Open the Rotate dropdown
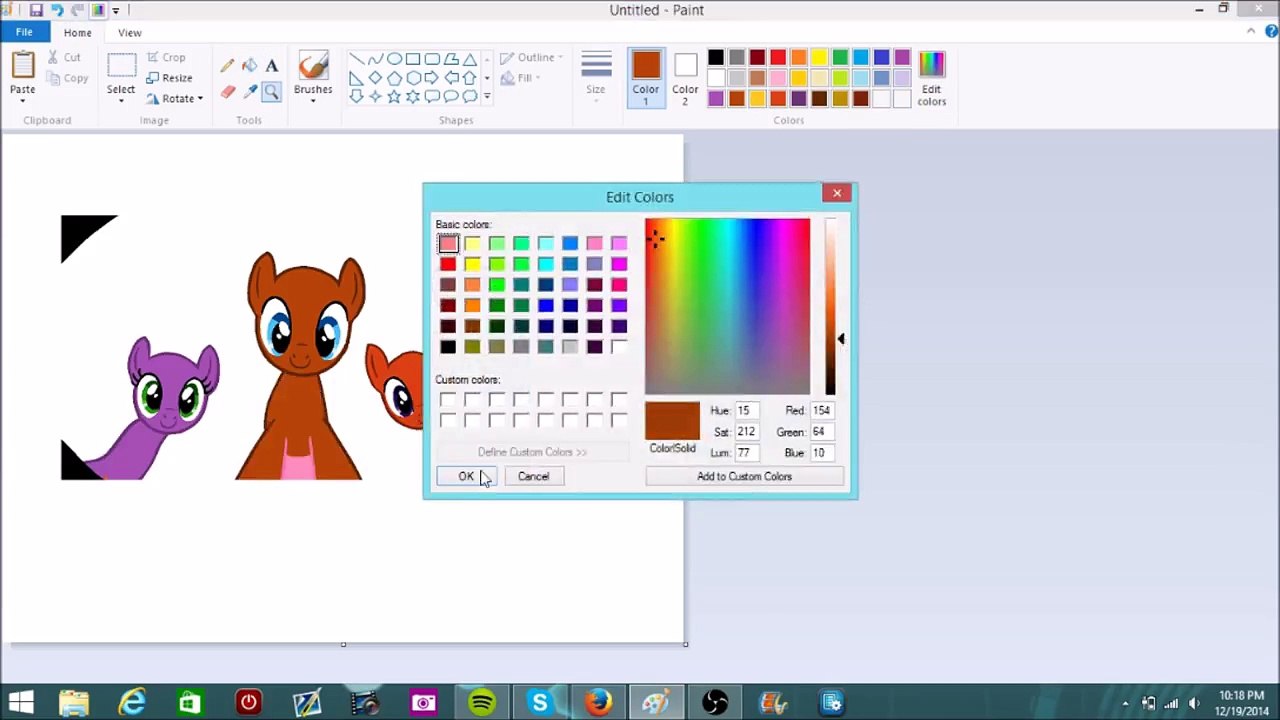1280x720 pixels. point(174,98)
